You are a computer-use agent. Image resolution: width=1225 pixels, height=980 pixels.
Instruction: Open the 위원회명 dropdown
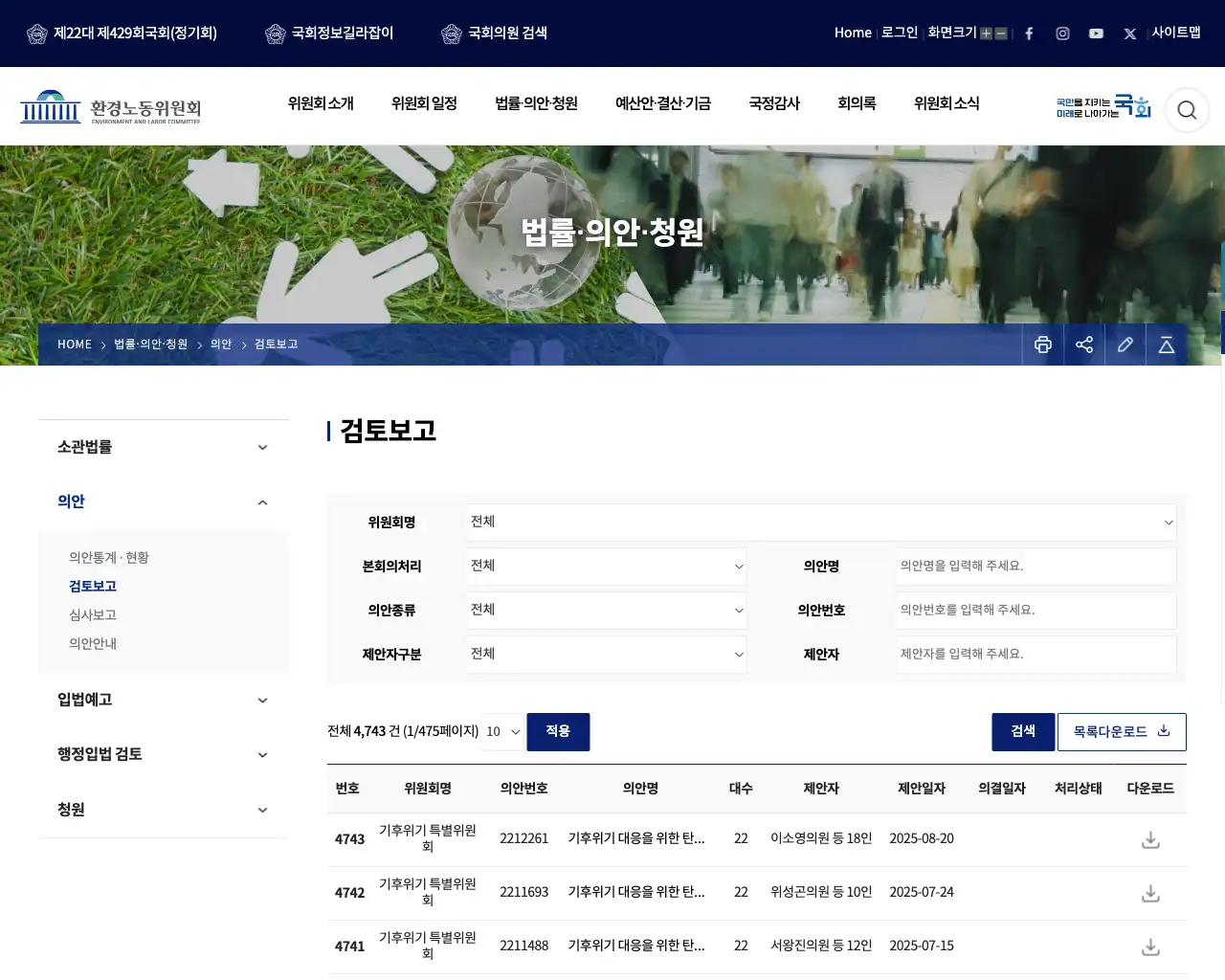coord(821,523)
